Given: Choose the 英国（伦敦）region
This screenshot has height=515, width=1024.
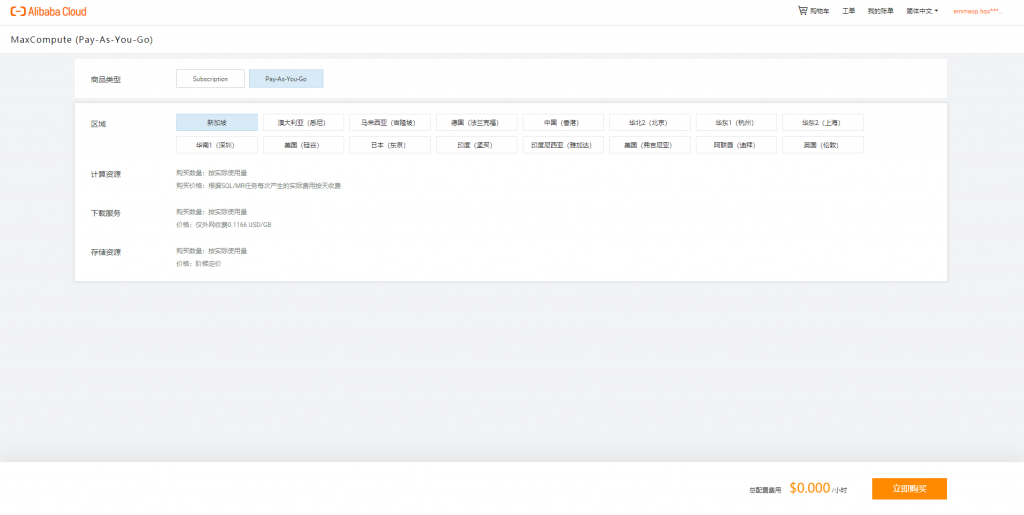Looking at the screenshot, I should pos(823,145).
